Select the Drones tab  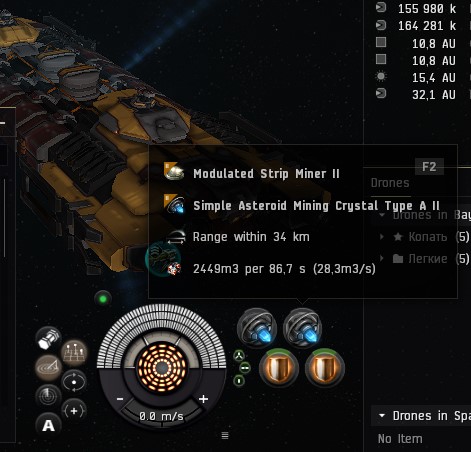pyautogui.click(x=390, y=183)
